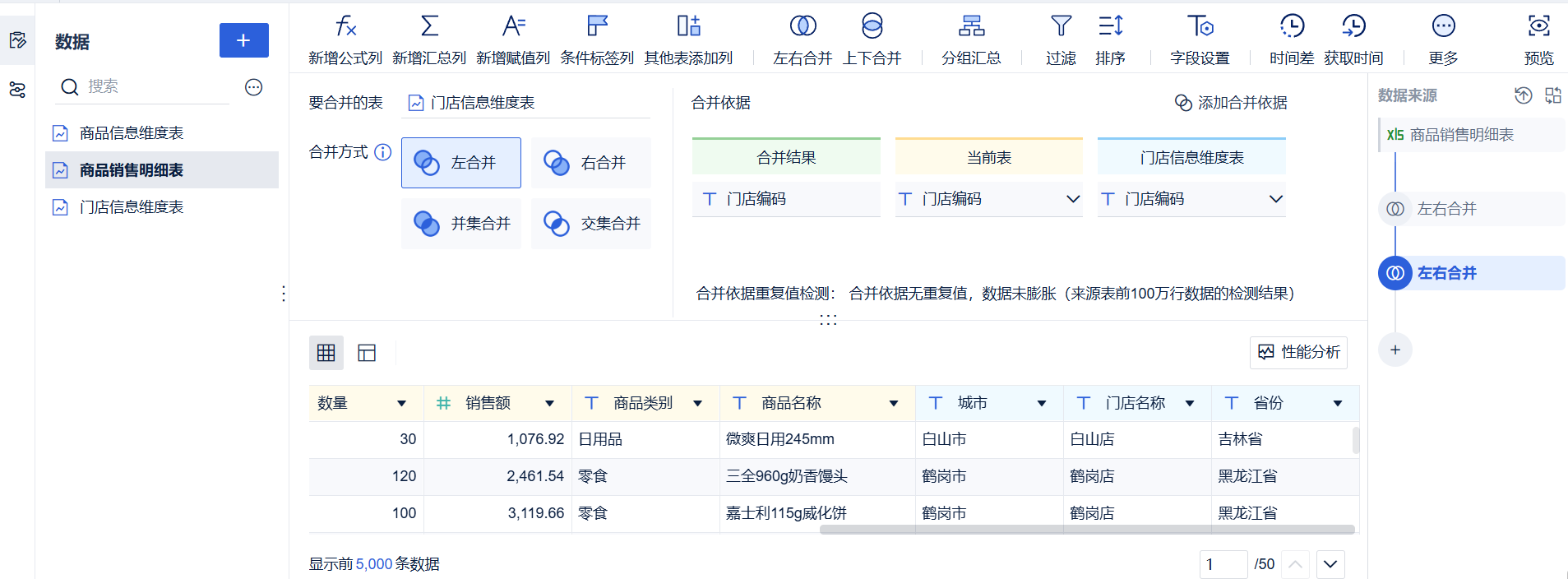Expand the 当前表 门店编码 field dropdown
The height and width of the screenshot is (579, 1568).
tap(1072, 199)
